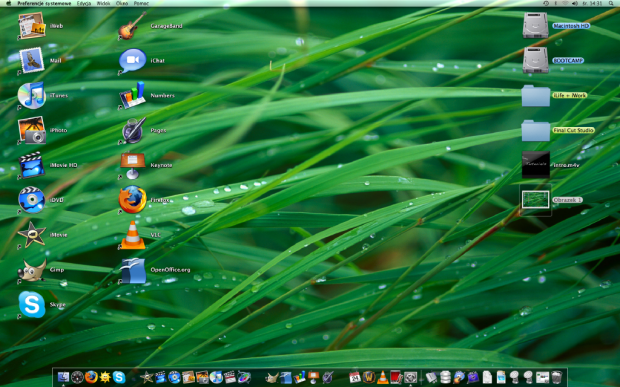Click the GarageBand guitar icon on desktop
This screenshot has width=620, height=387.
(132, 26)
